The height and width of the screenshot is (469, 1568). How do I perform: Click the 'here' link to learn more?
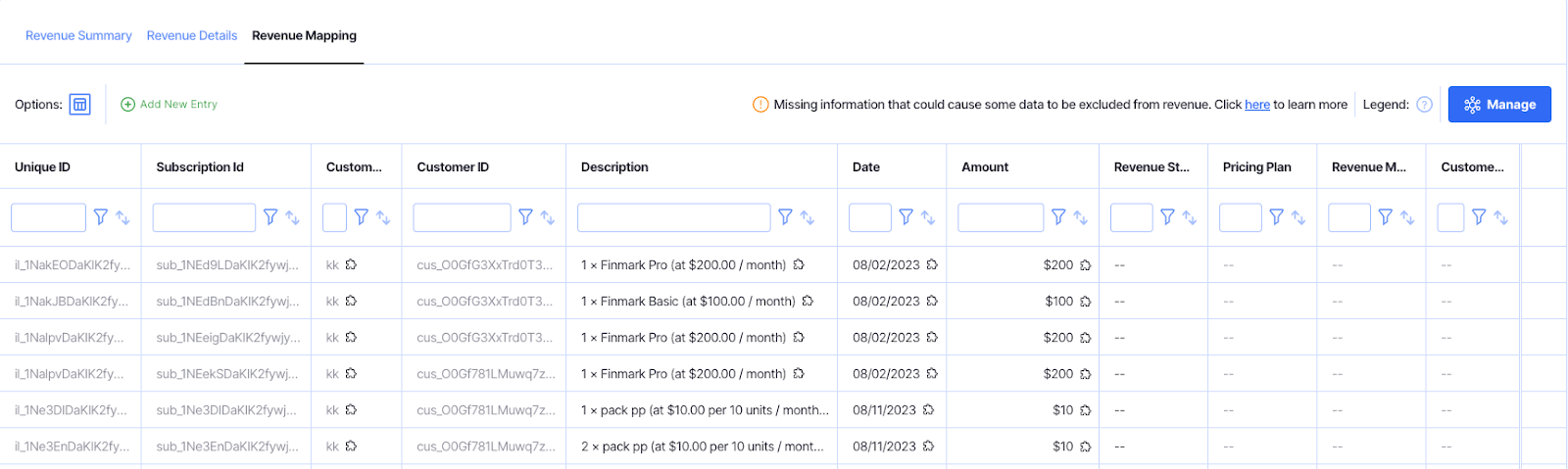coord(1257,105)
